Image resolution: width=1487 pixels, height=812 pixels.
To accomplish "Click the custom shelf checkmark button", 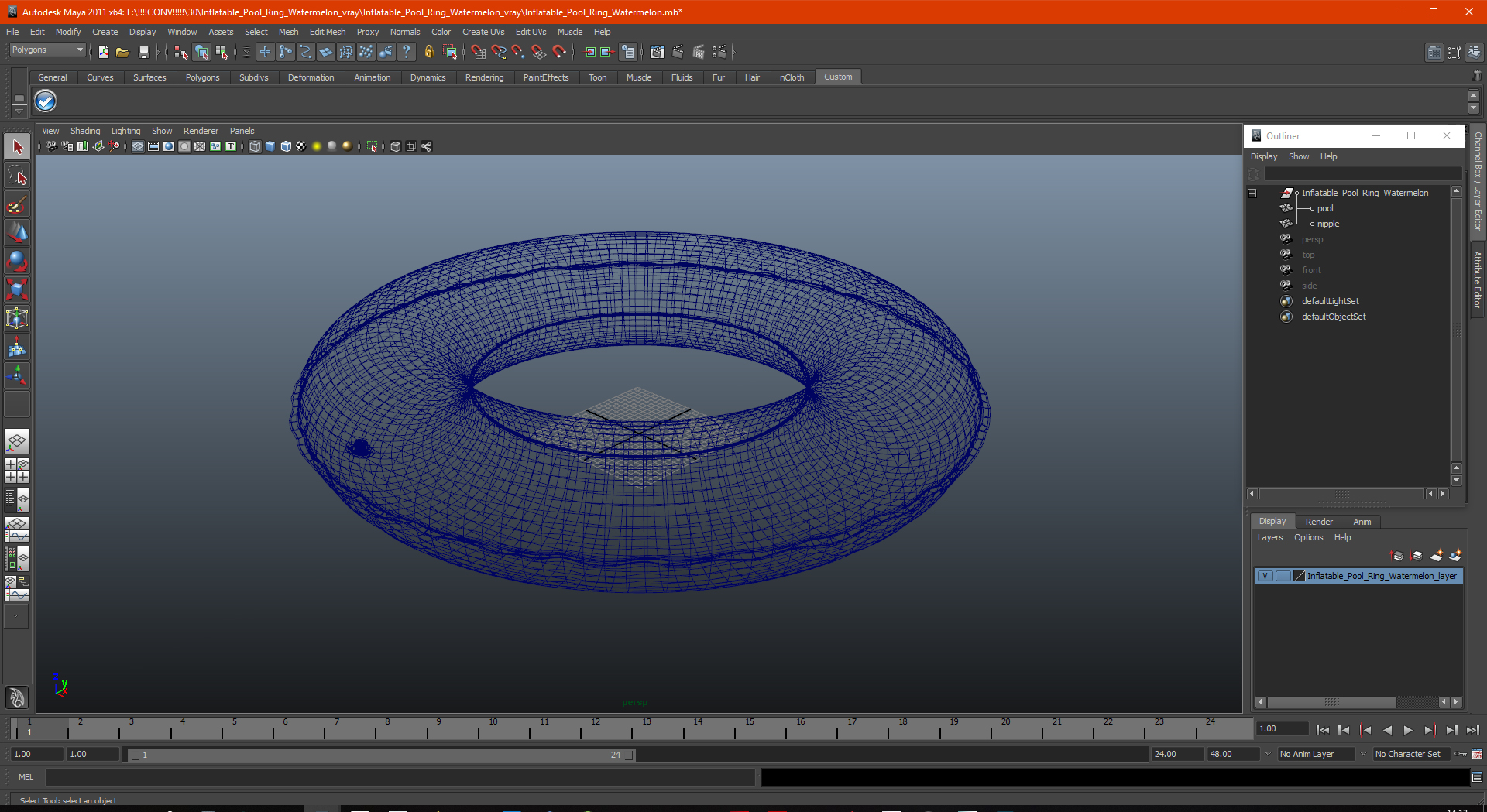I will coord(46,101).
